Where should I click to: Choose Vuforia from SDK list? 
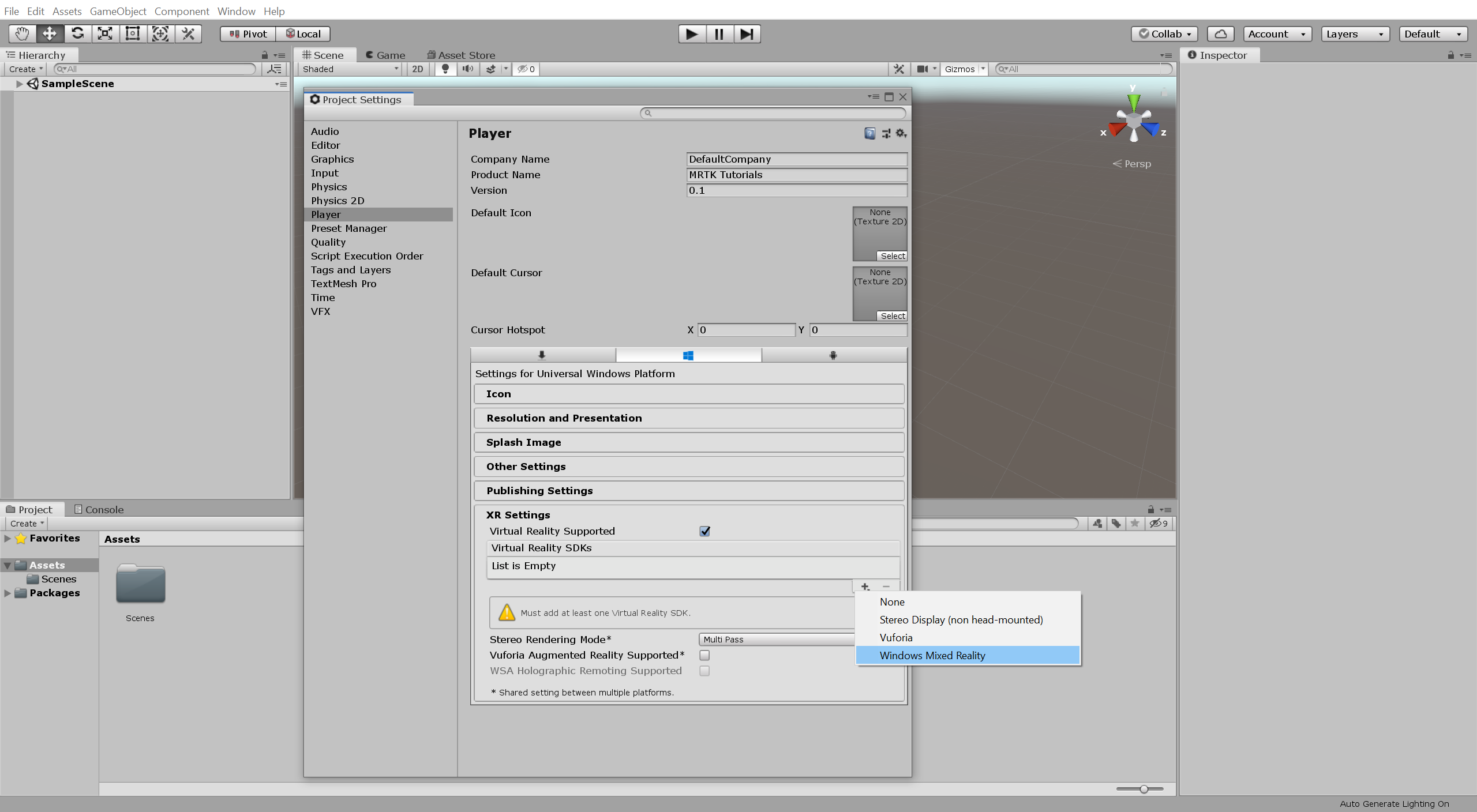968,638
